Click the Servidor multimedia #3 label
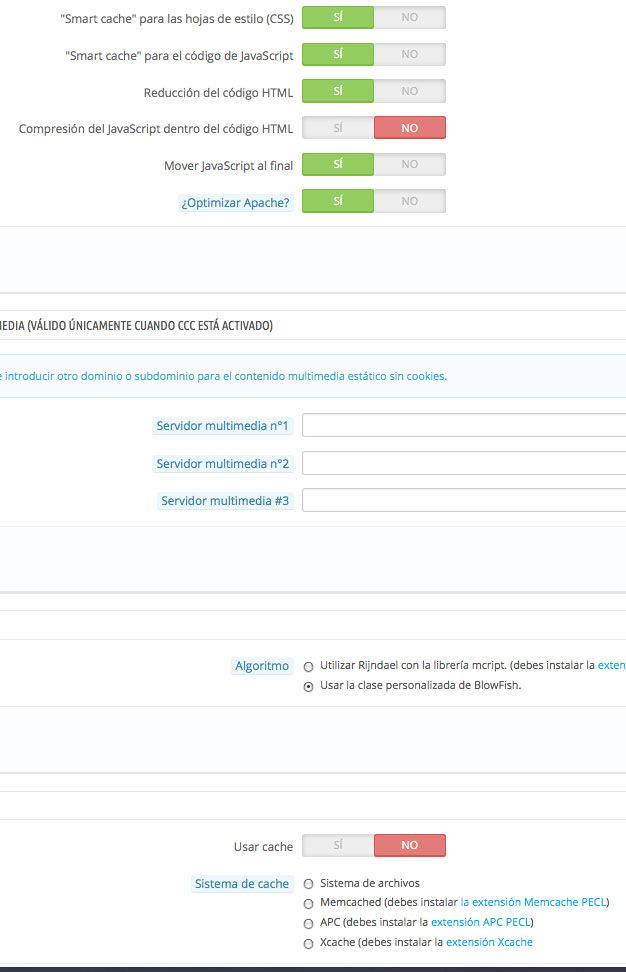The height and width of the screenshot is (972, 626). (x=225, y=501)
